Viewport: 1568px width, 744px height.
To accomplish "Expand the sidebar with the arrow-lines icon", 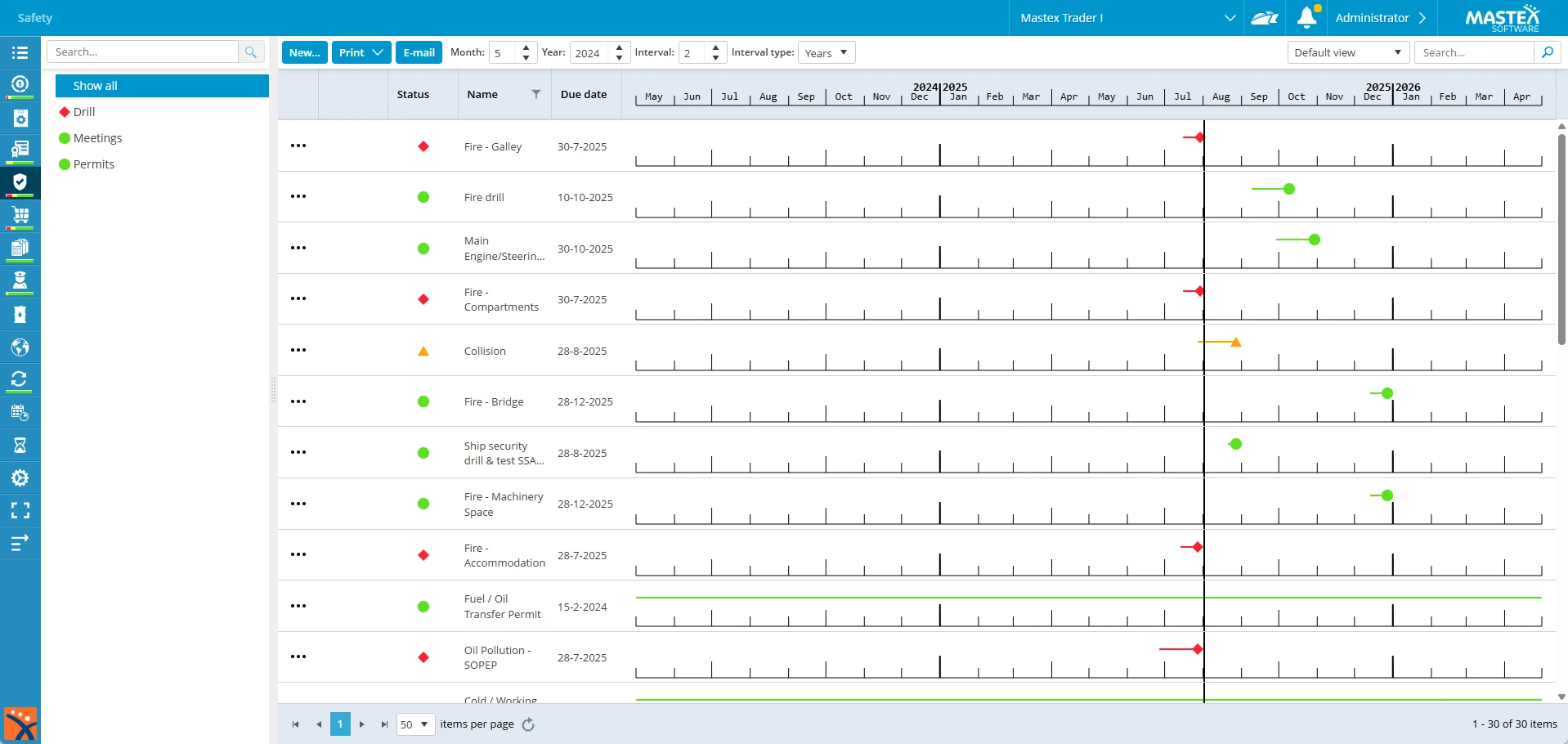I will (20, 542).
